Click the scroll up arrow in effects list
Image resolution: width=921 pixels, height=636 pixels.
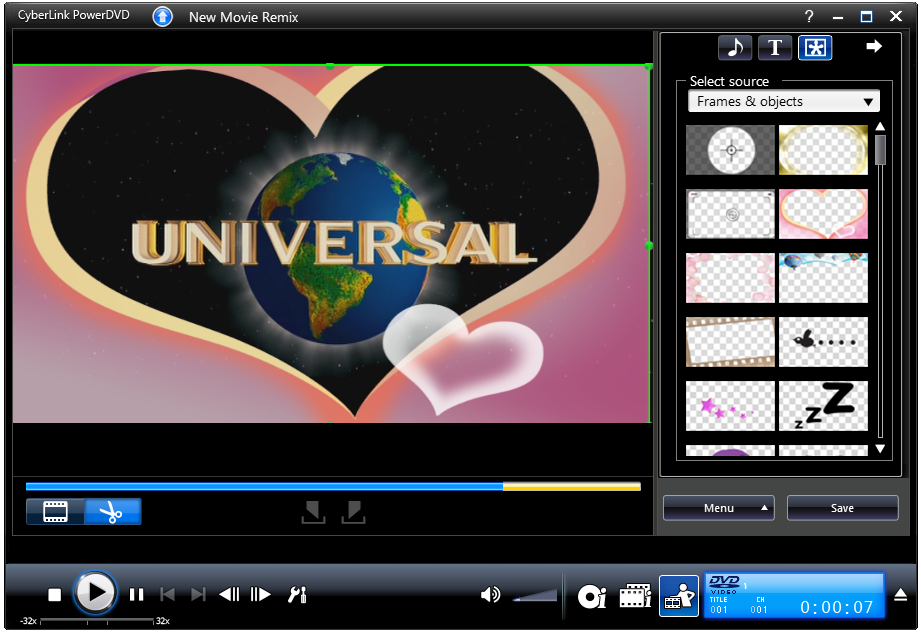[x=880, y=126]
